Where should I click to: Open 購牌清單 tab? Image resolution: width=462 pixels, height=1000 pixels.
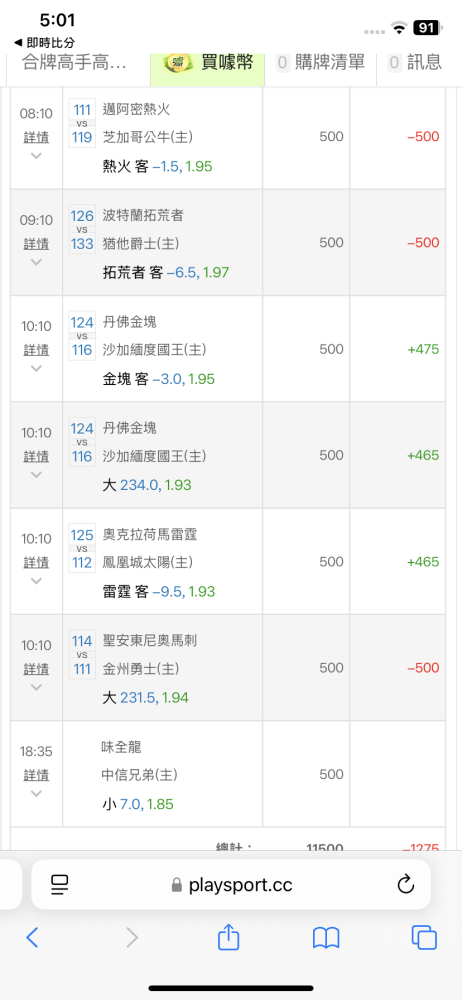[x=321, y=62]
